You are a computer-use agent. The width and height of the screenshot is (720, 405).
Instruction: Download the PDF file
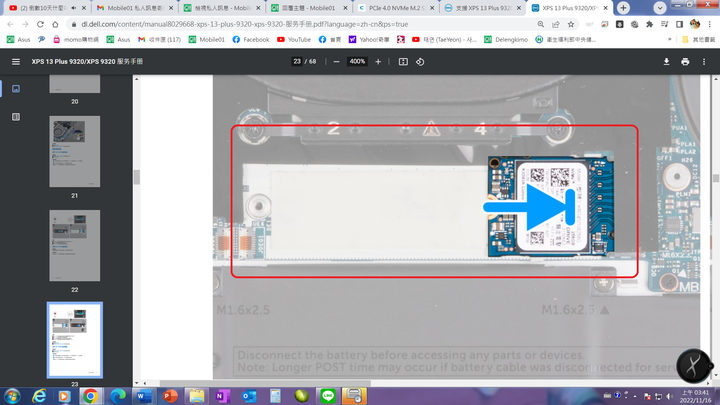click(x=666, y=62)
